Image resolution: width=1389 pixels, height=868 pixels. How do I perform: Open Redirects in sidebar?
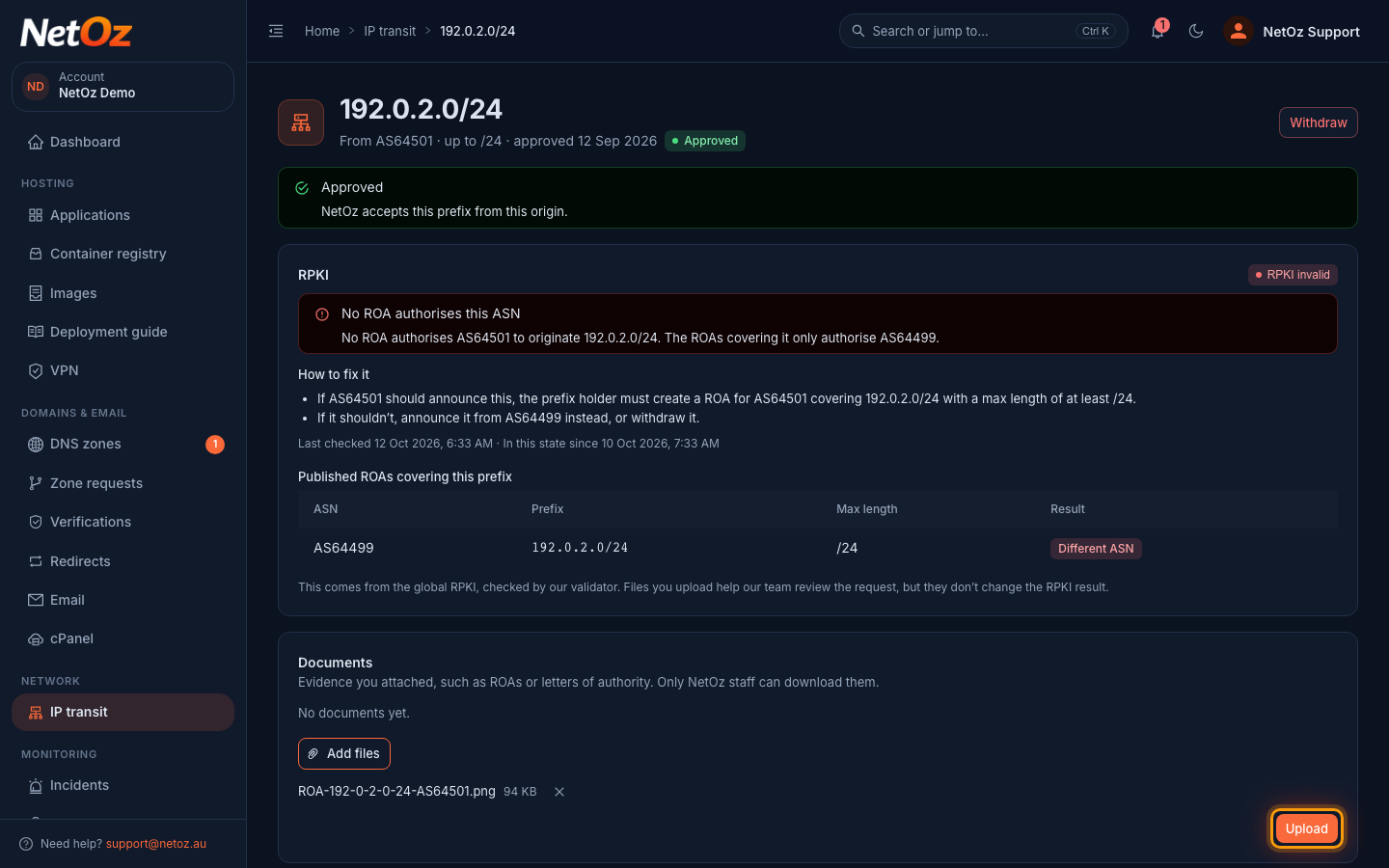[x=123, y=561]
